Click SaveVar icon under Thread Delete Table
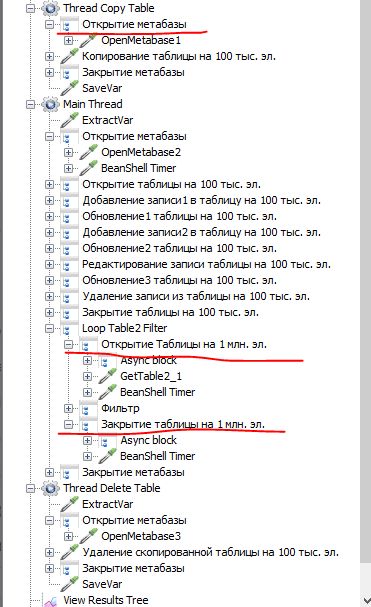This screenshot has width=371, height=607. [x=69, y=584]
